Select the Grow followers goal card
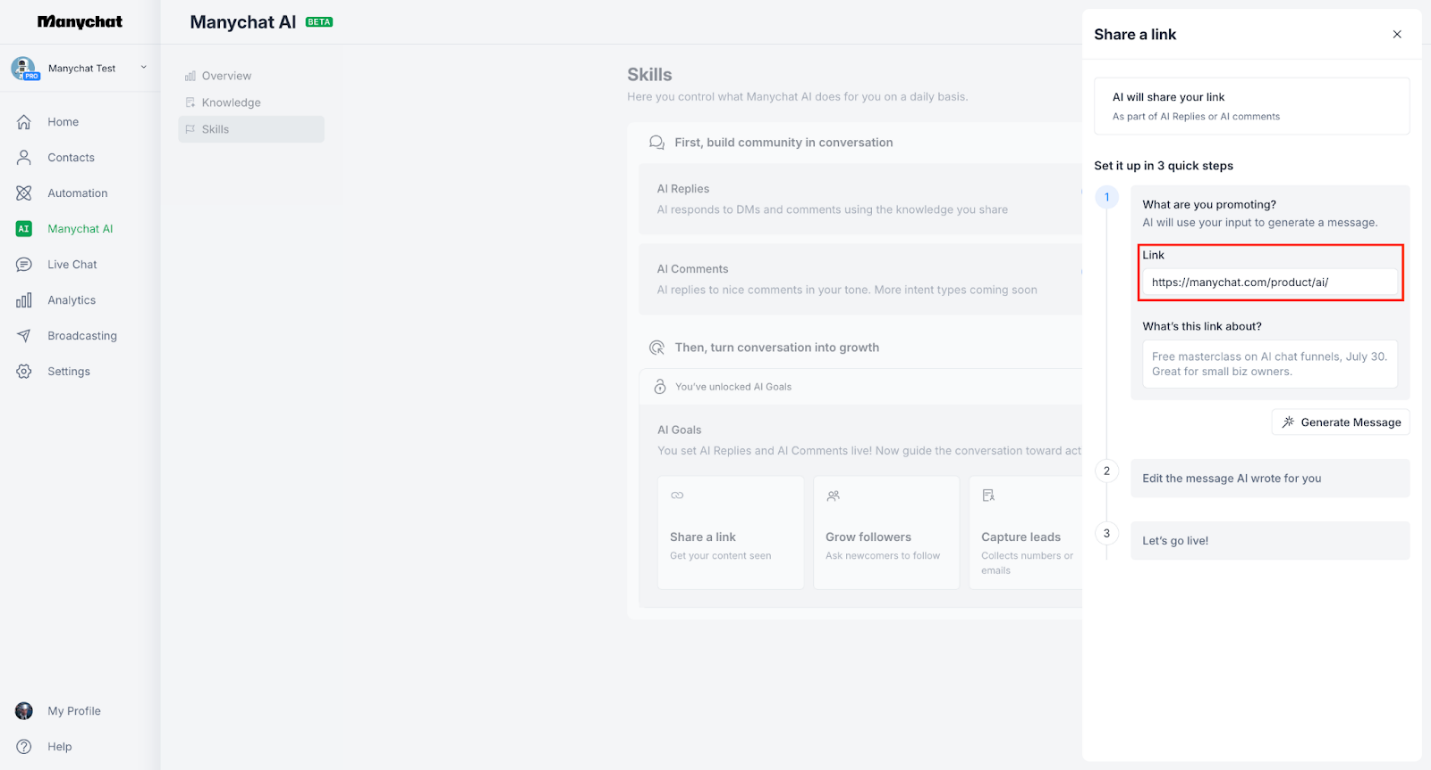 [x=886, y=532]
